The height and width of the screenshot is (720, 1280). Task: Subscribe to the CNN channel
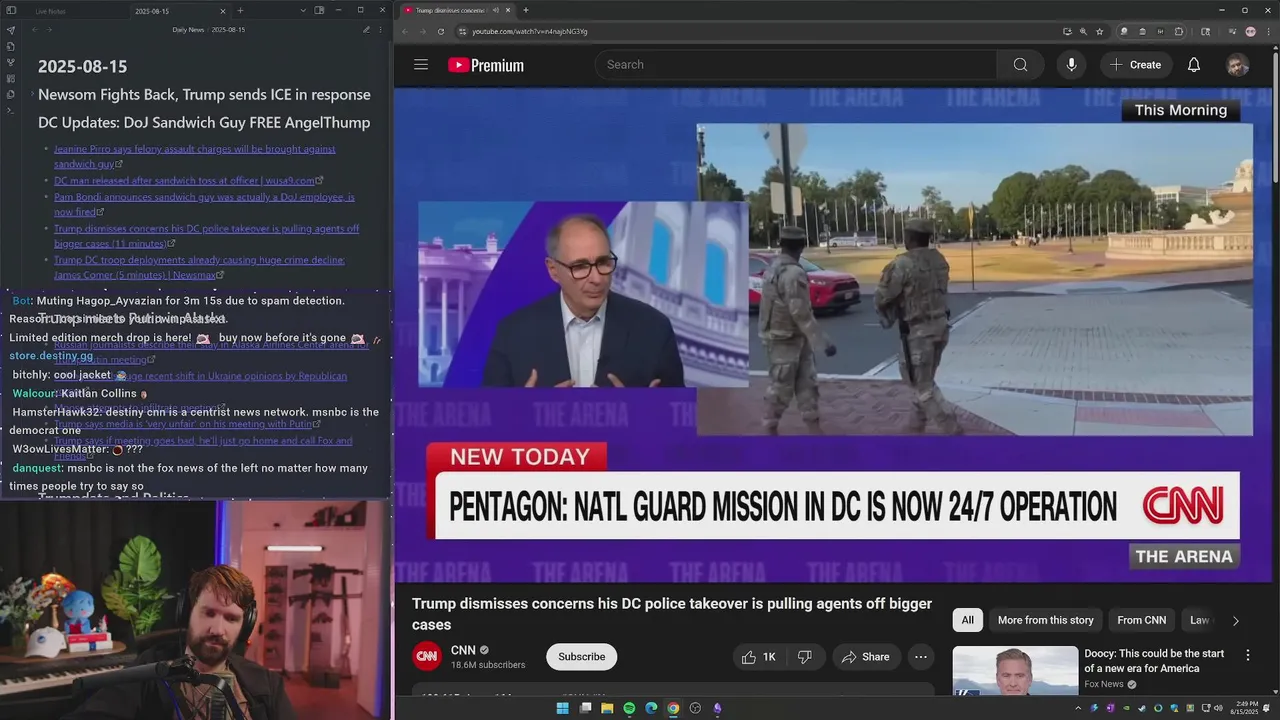coord(581,657)
